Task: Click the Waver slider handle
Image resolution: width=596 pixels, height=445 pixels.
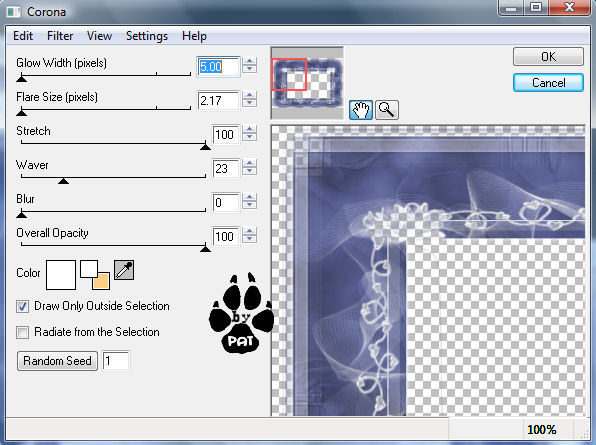Action: [63, 181]
